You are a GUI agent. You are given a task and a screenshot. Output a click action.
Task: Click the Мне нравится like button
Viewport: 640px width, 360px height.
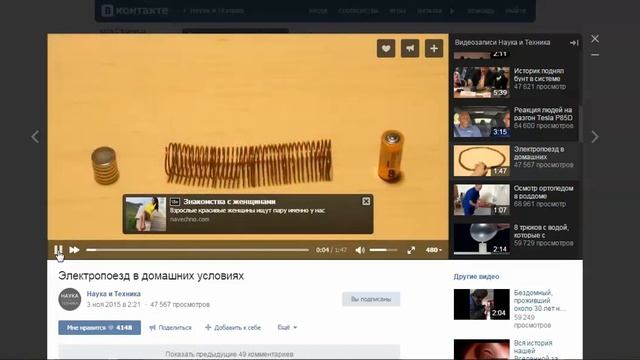[100, 327]
